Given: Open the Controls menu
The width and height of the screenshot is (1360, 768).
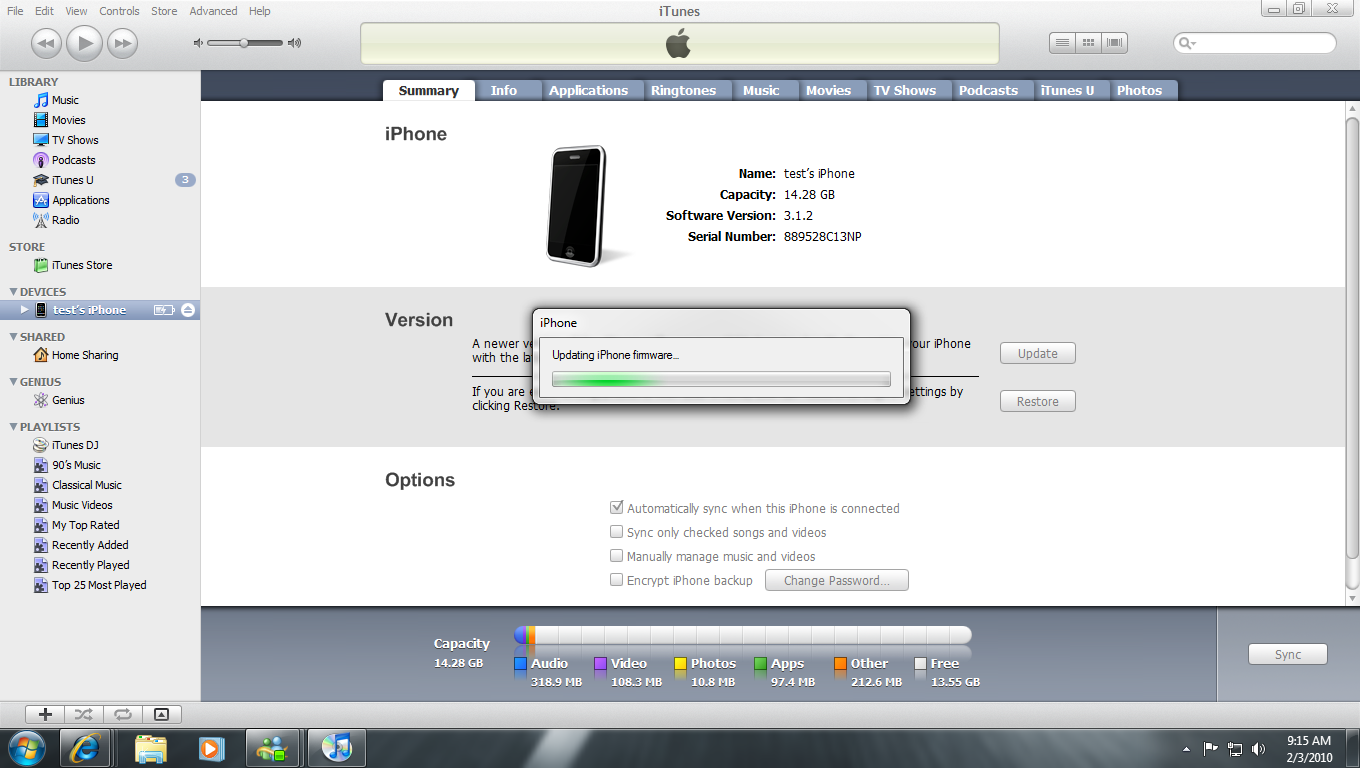Looking at the screenshot, I should (119, 11).
